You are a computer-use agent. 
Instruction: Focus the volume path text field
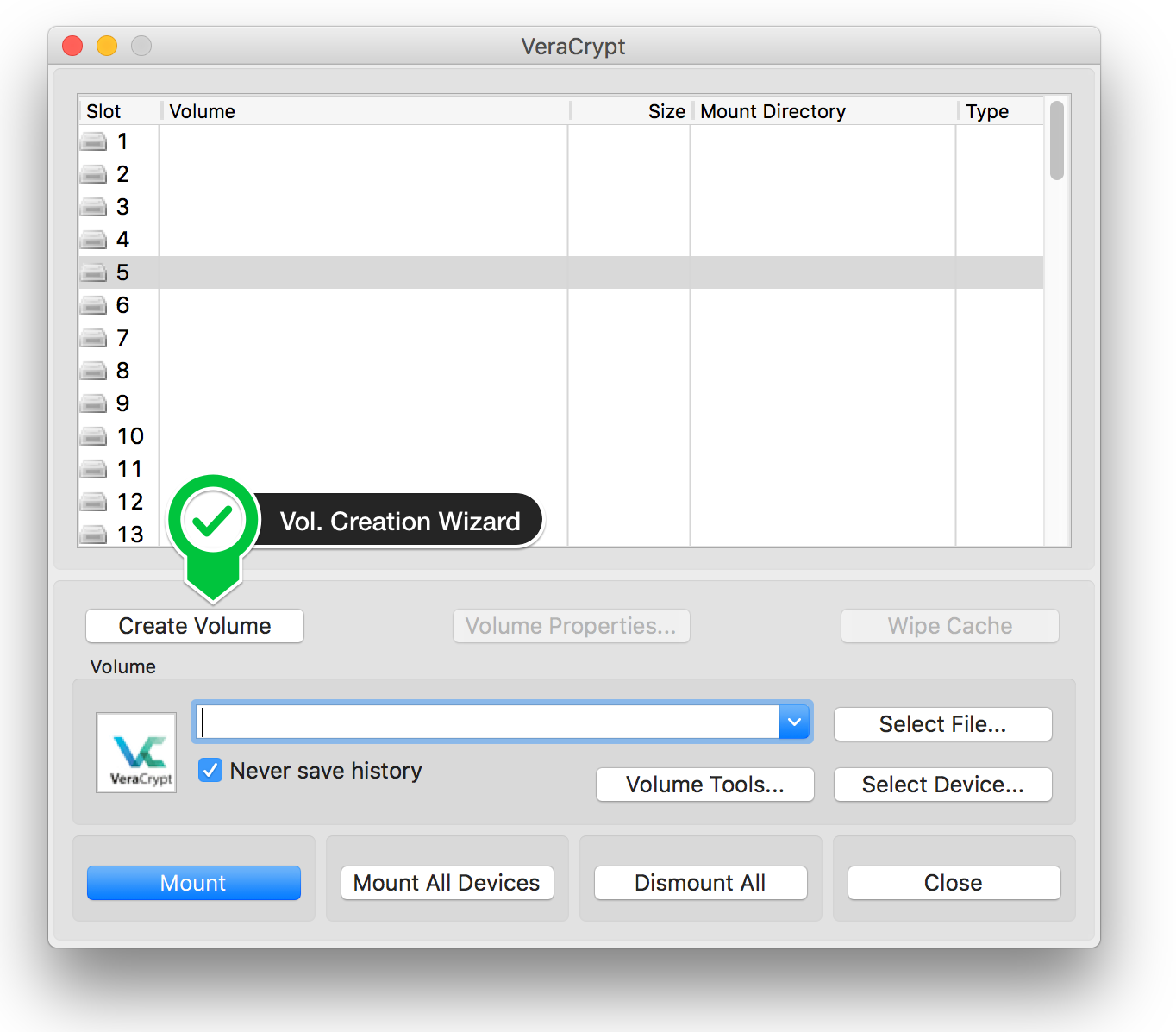click(487, 722)
